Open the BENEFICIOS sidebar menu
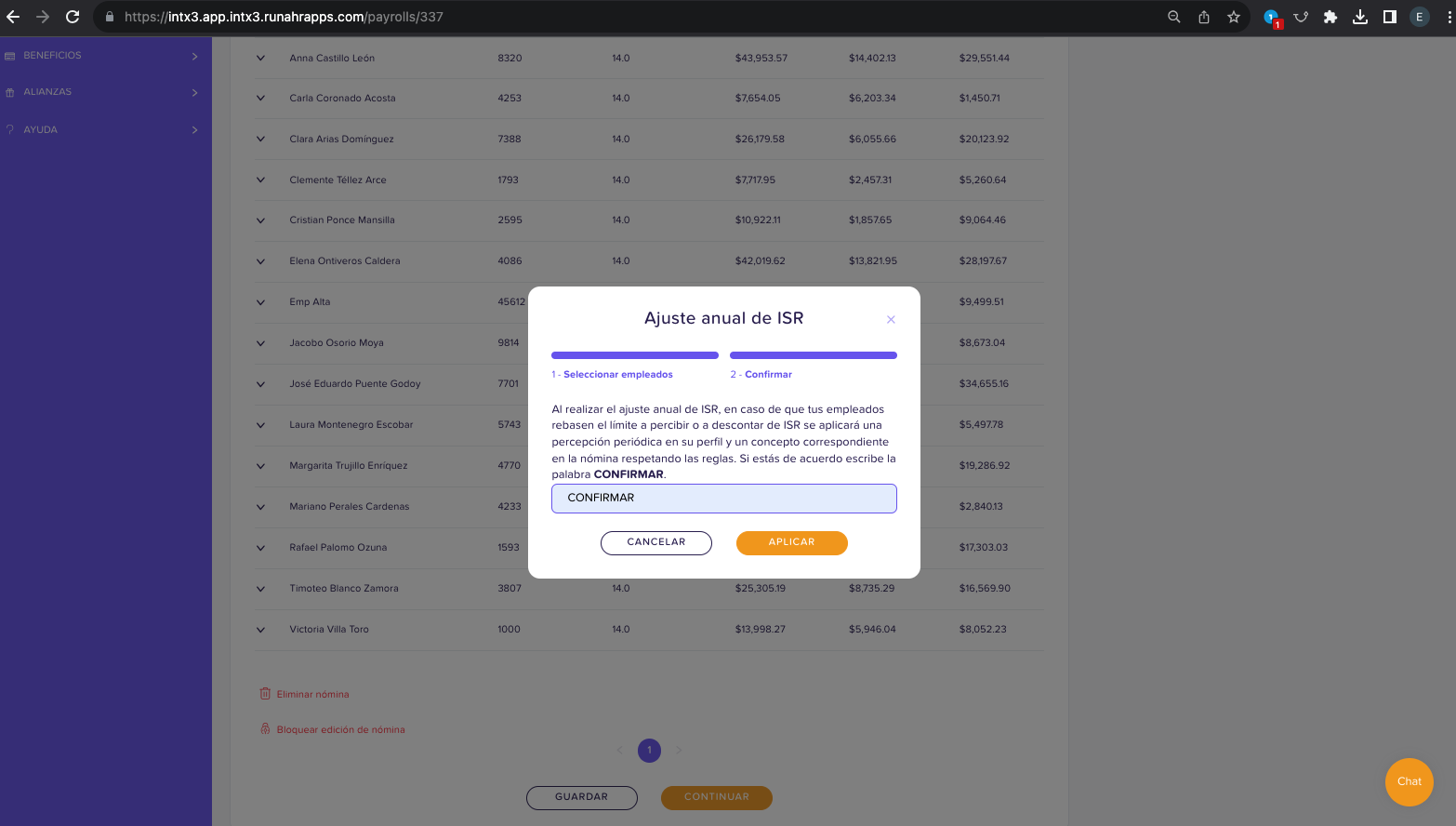1456x826 pixels. 101,56
